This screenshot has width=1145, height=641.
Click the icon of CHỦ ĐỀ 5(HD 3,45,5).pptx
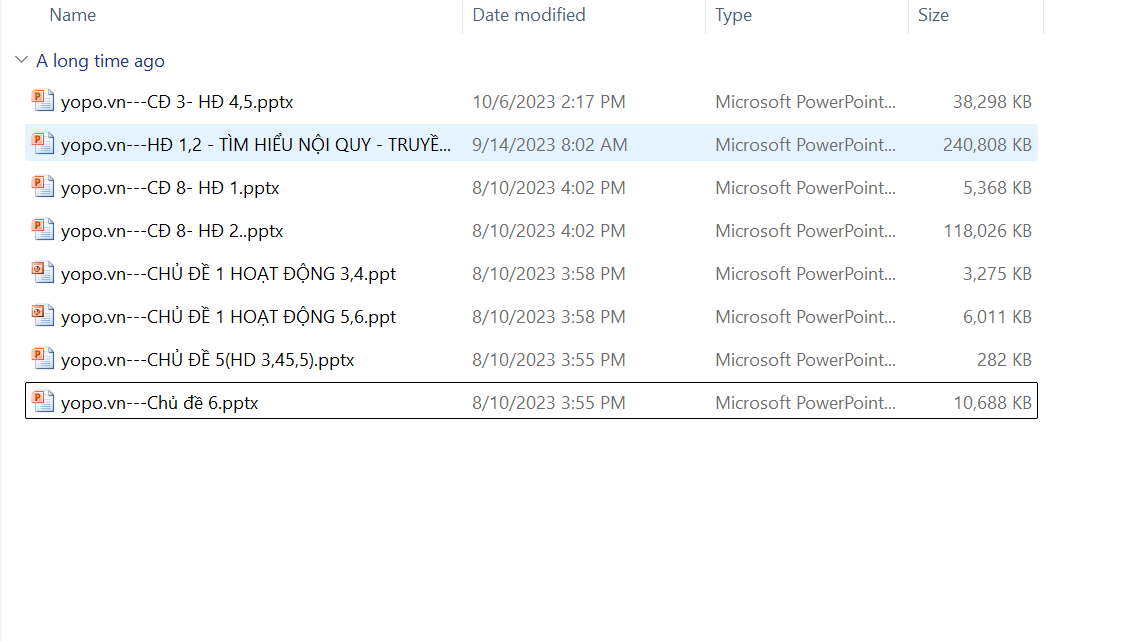tap(42, 359)
